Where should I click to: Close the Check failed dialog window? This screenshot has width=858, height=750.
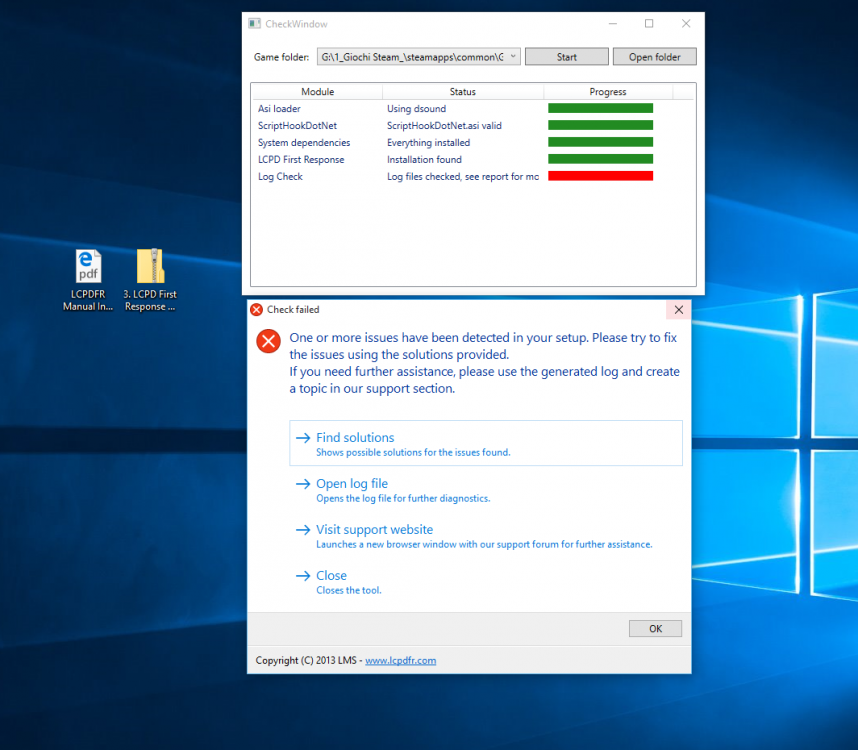[x=678, y=310]
